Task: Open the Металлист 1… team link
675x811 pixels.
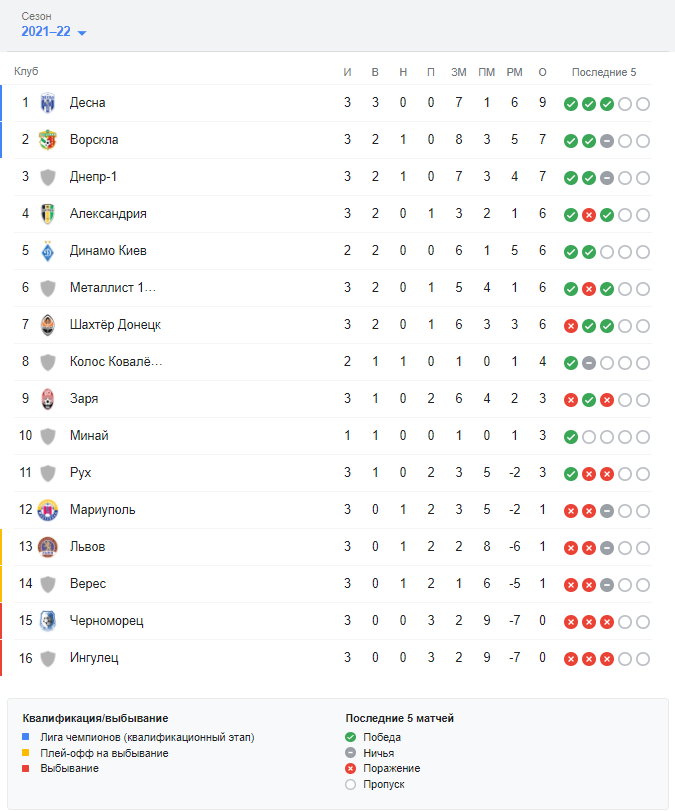Action: click(x=112, y=288)
